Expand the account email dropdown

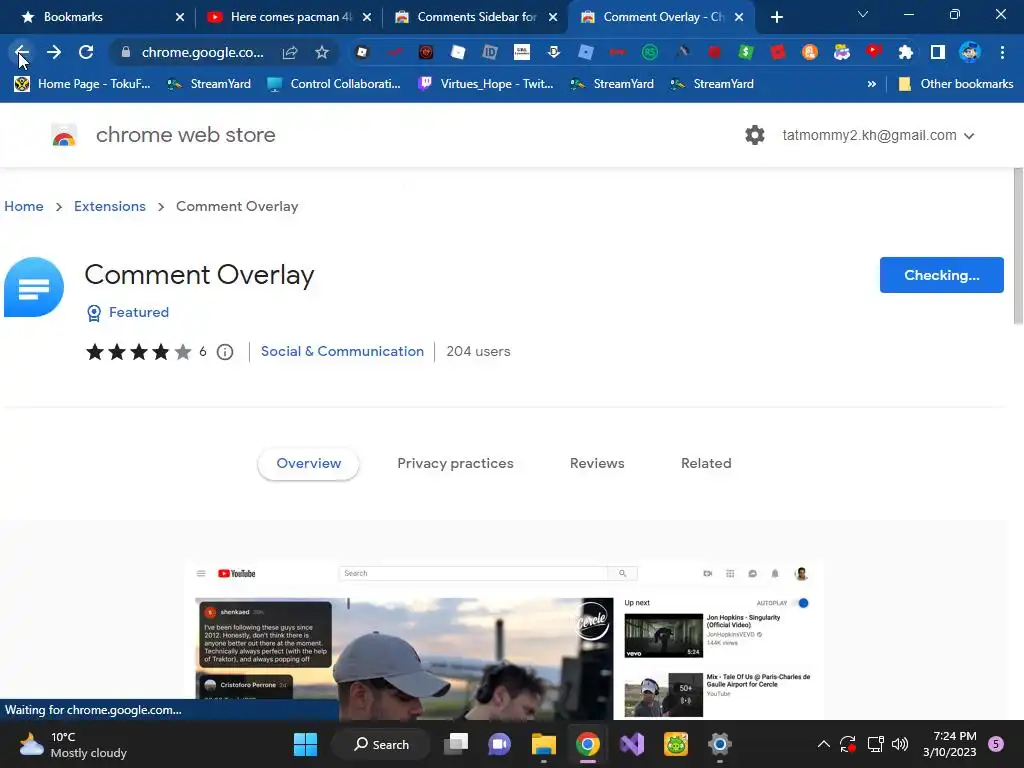[969, 136]
